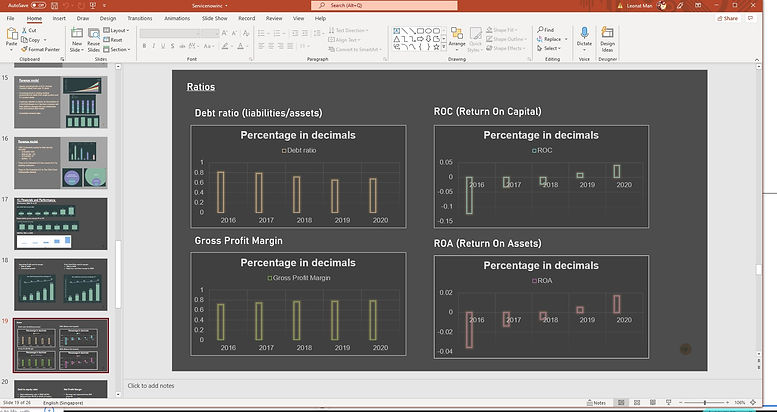This screenshot has height=412, width=777.
Task: Click the Find button
Action: pyautogui.click(x=546, y=30)
